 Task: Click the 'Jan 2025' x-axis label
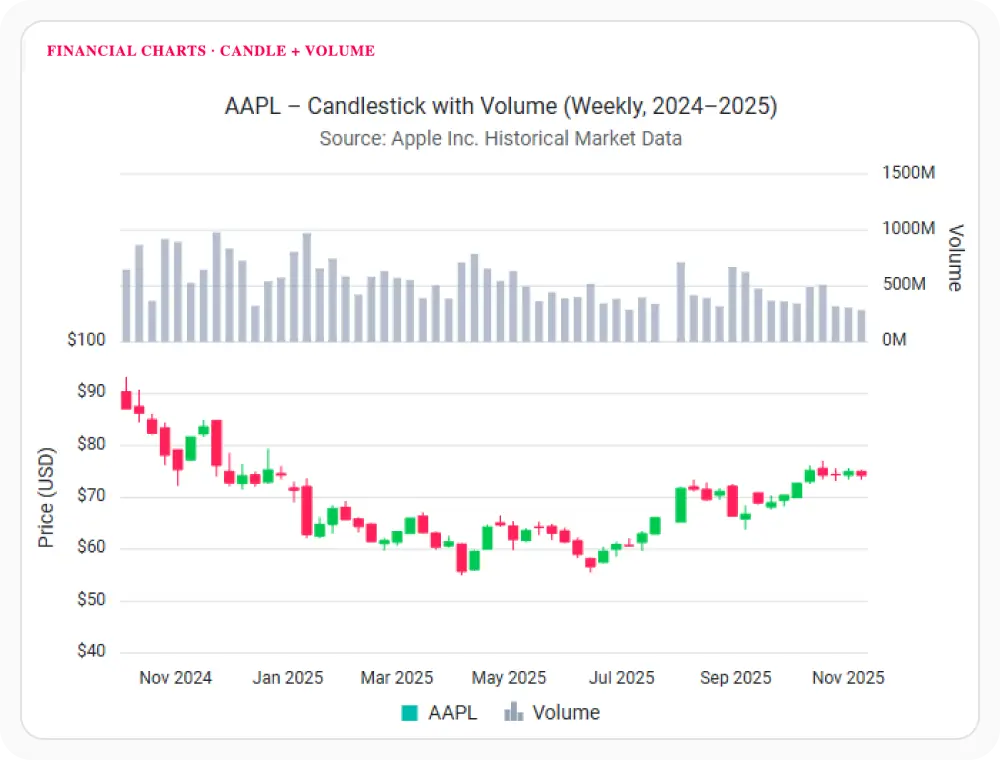[288, 677]
